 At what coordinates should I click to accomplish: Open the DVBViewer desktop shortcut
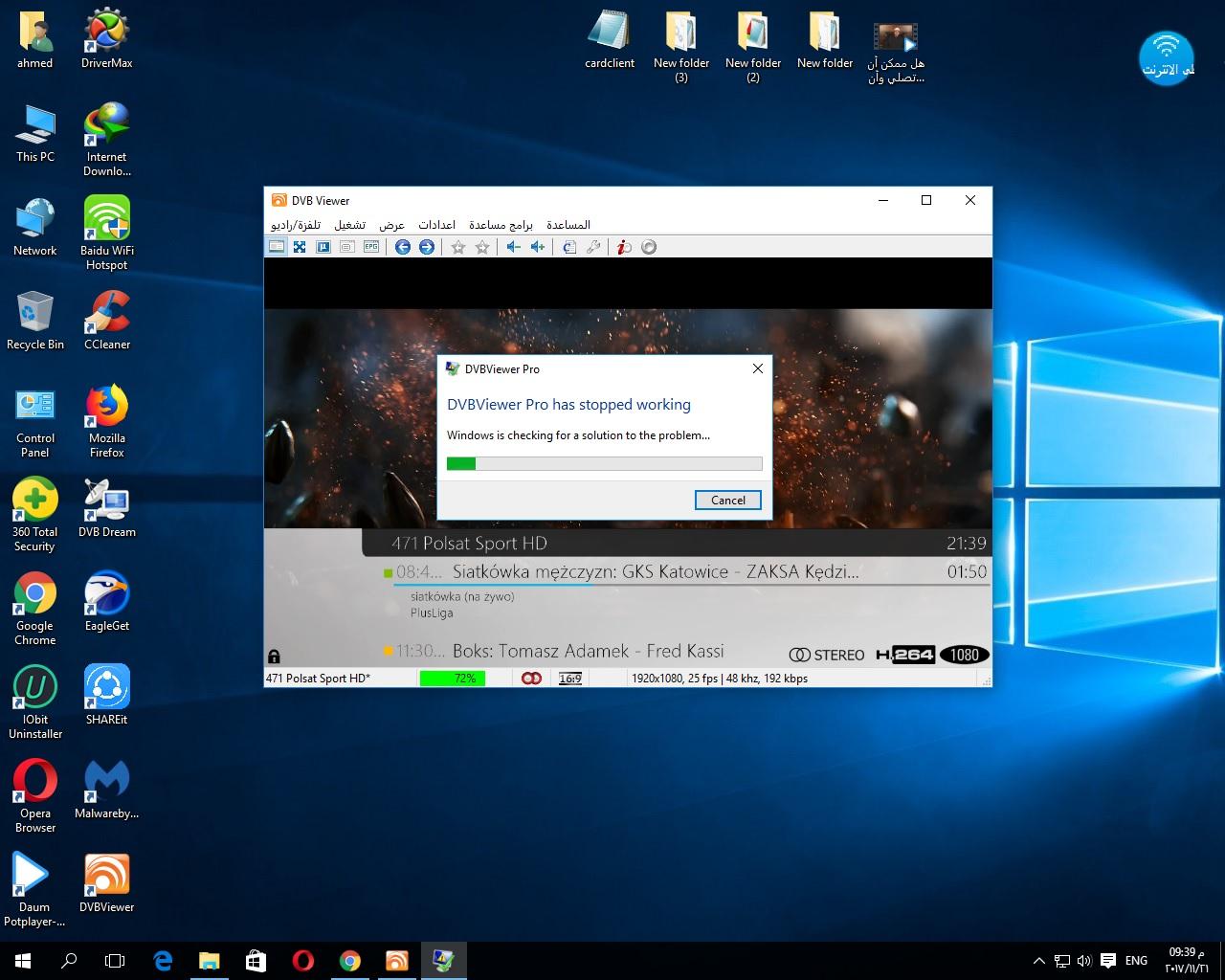(x=106, y=883)
